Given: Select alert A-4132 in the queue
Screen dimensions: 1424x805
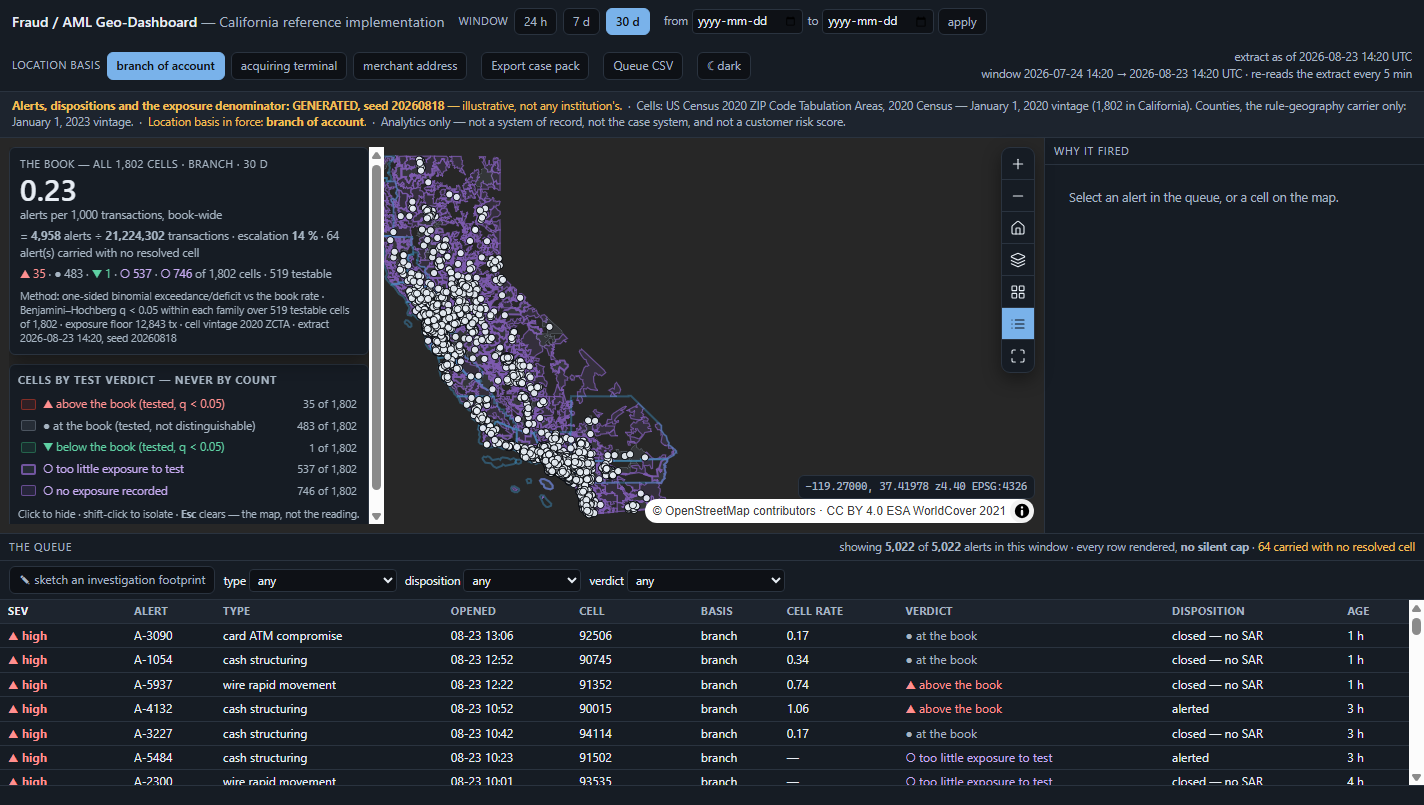Looking at the screenshot, I should coord(704,709).
